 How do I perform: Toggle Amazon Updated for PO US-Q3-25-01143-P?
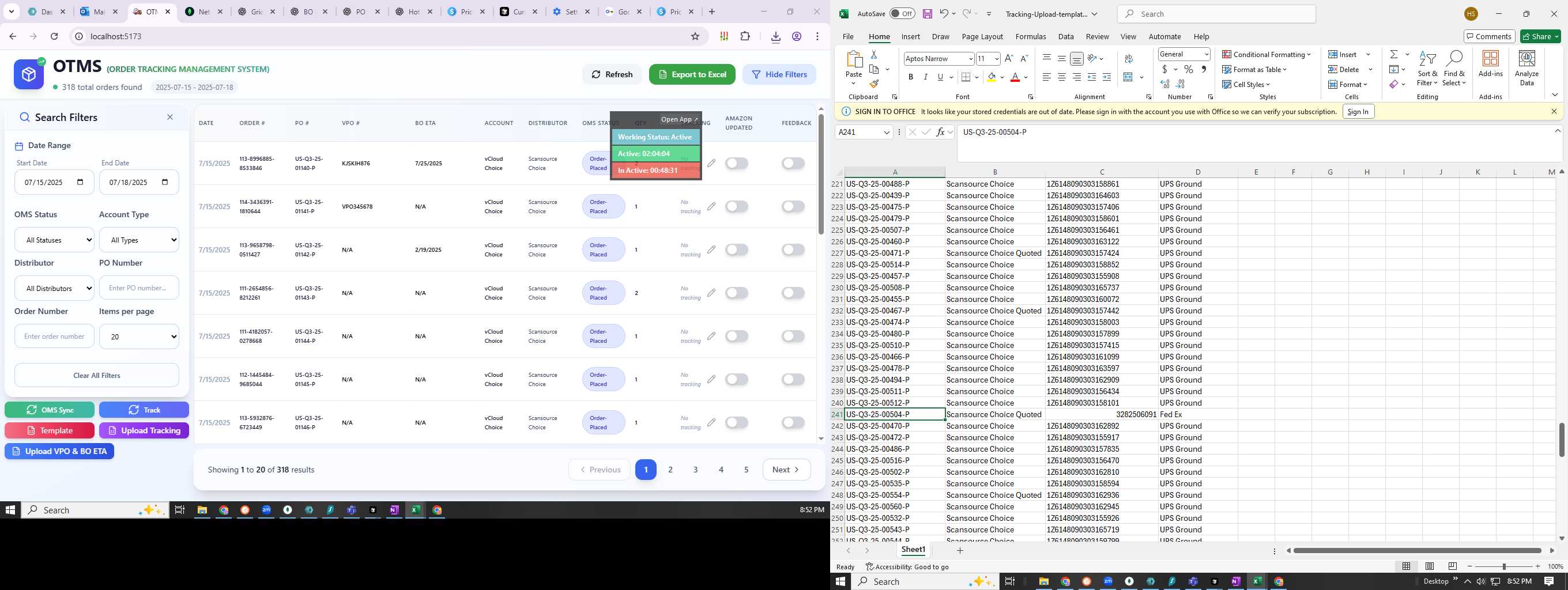pyautogui.click(x=737, y=293)
